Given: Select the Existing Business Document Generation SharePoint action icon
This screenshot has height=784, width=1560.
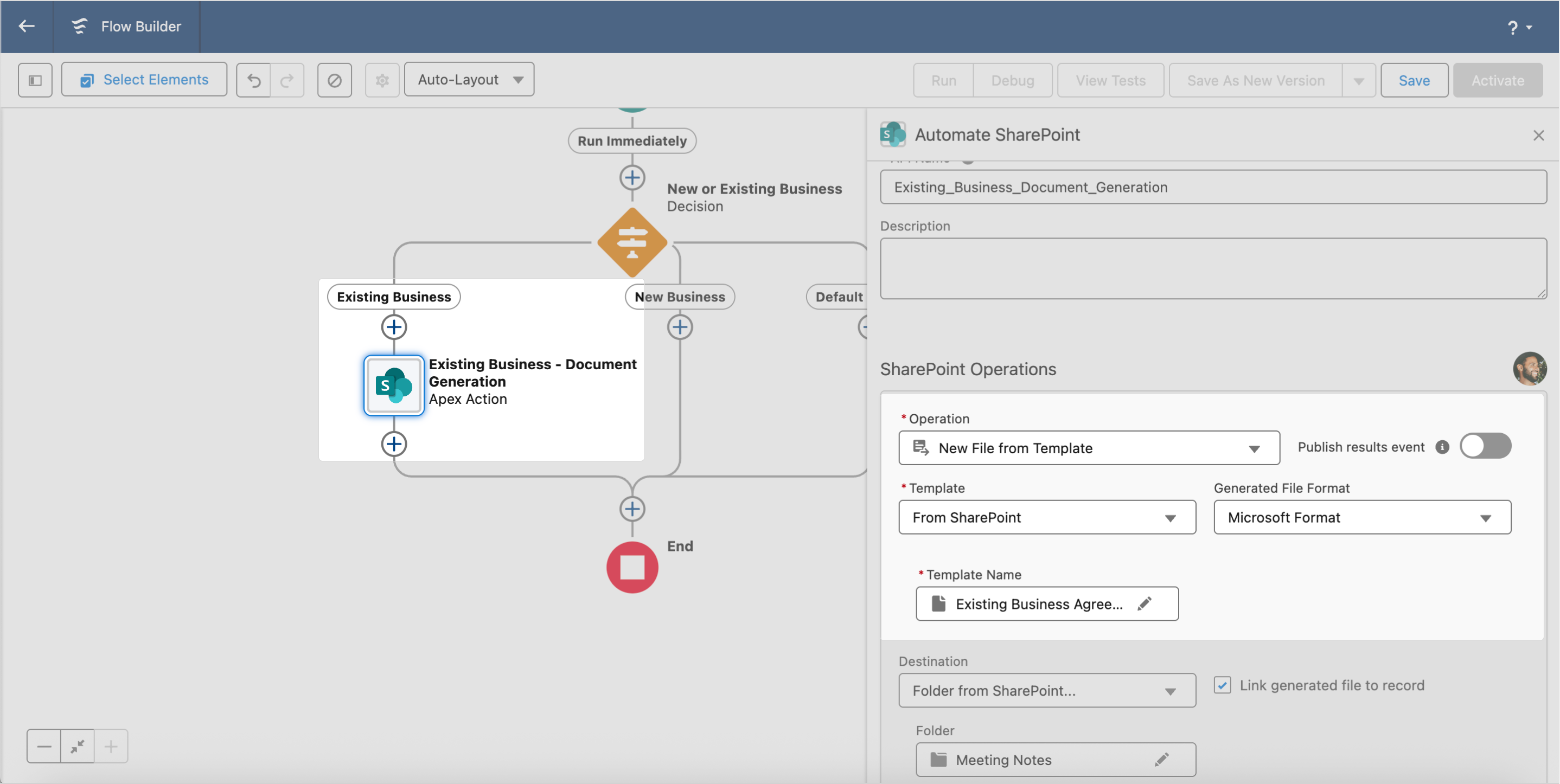Looking at the screenshot, I should (x=393, y=385).
